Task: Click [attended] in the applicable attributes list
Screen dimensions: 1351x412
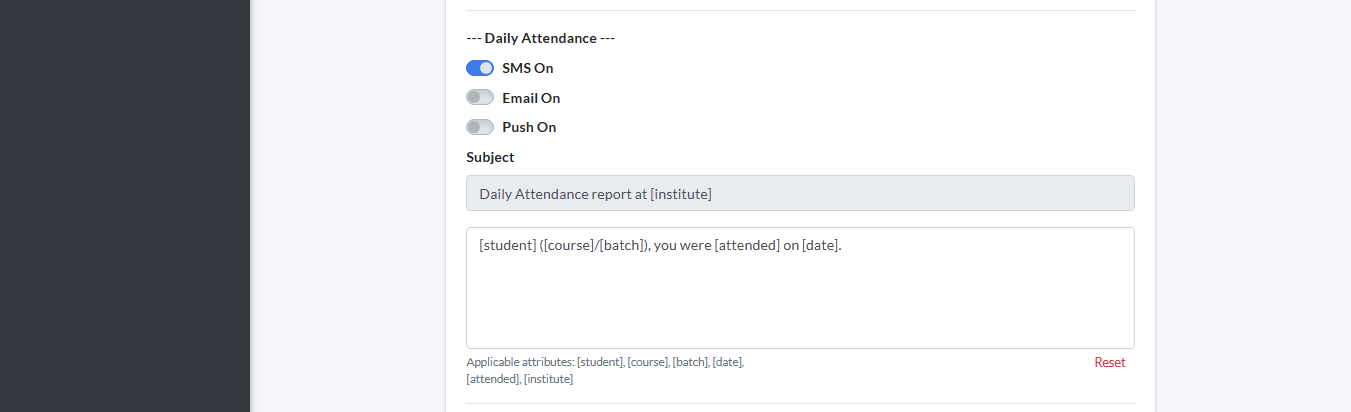Action: coord(492,379)
